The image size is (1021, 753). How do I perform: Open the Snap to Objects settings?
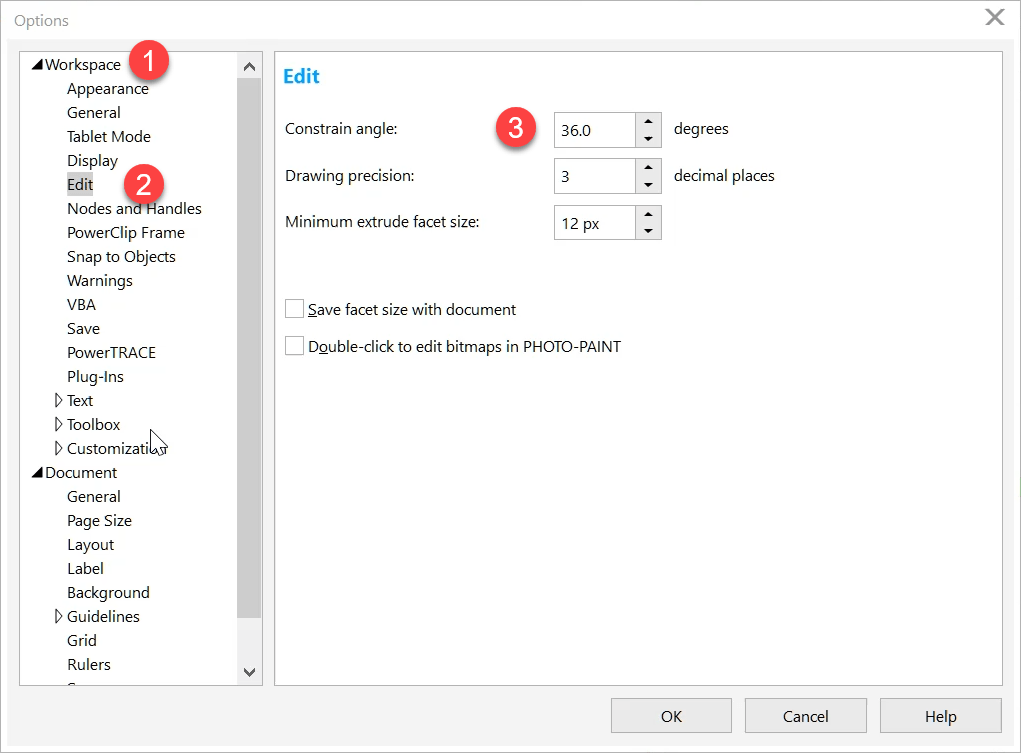point(121,256)
